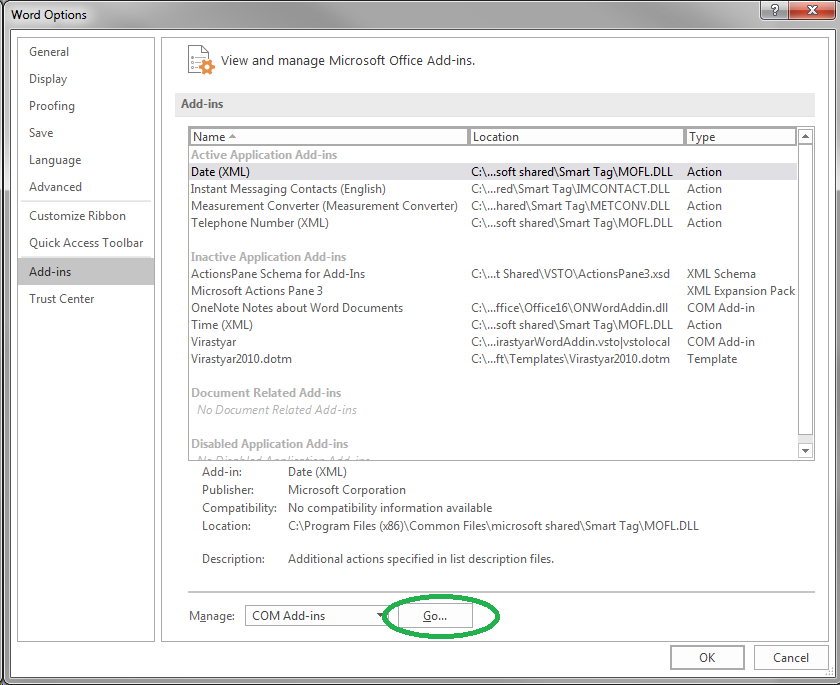This screenshot has width=840, height=685.
Task: Select ActionsPane Schema for Add-Ins row
Action: pyautogui.click(x=493, y=274)
